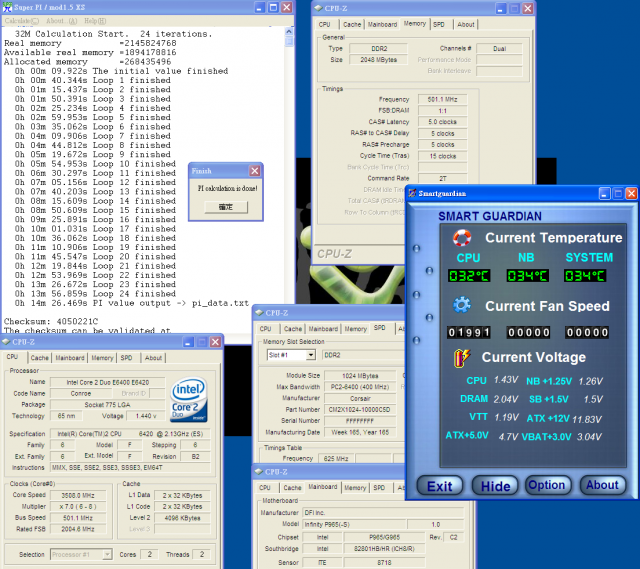Open Memory tab in CPU-Z SPD window
The image size is (640, 569).
click(x=356, y=329)
